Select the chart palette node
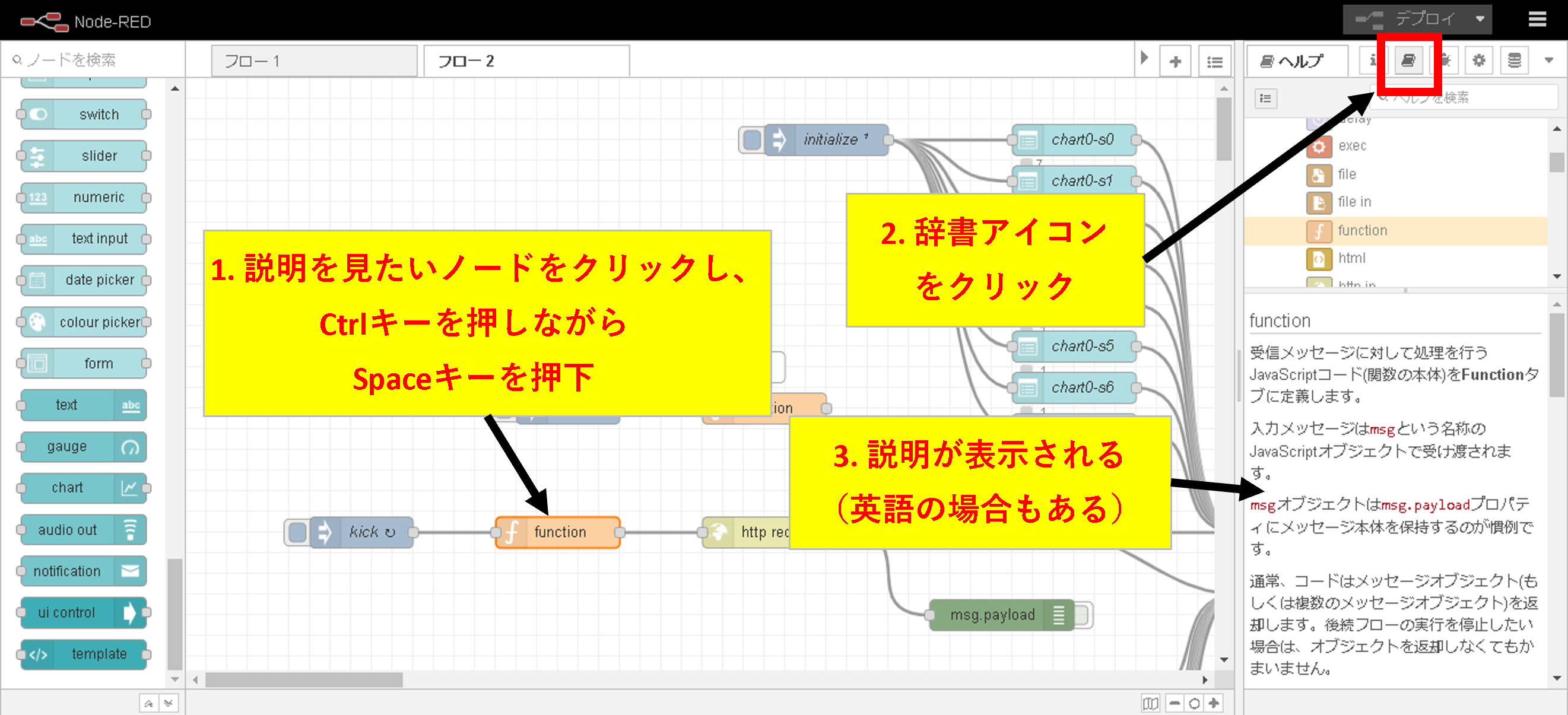Screen dimensions: 1568x715 pyautogui.click(x=84, y=488)
